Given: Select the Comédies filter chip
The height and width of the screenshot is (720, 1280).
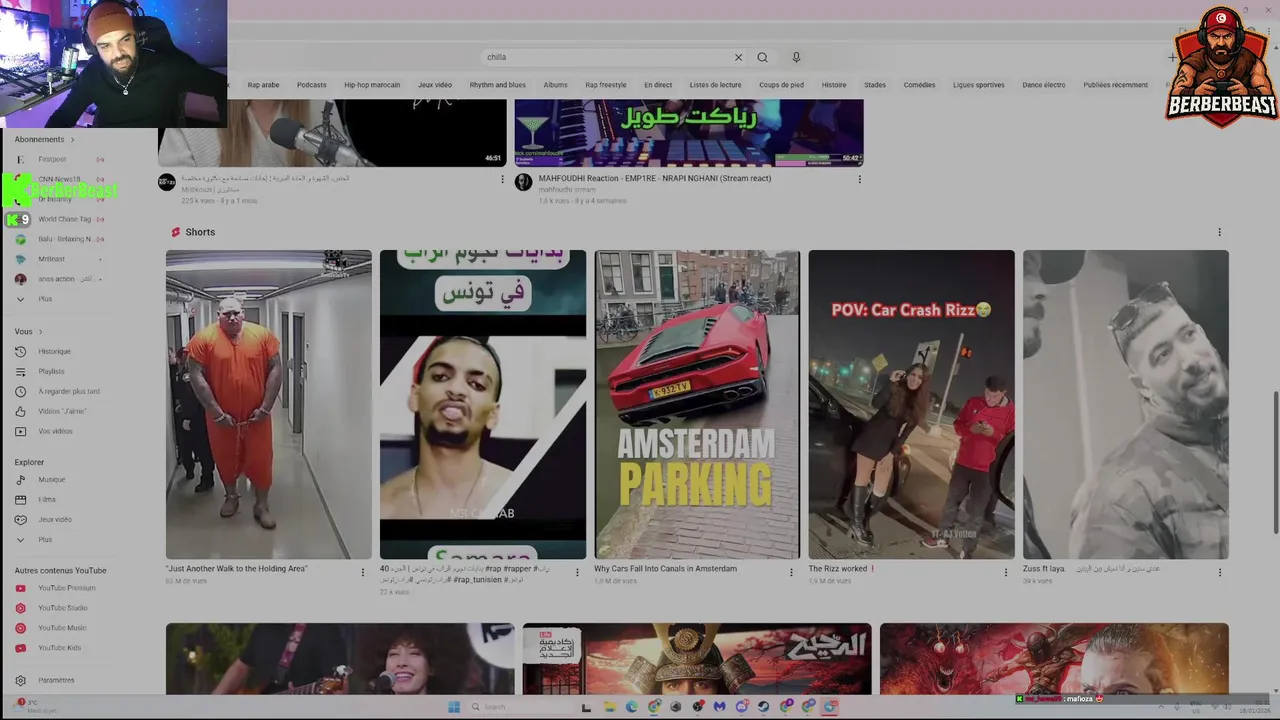Looking at the screenshot, I should pos(919,85).
